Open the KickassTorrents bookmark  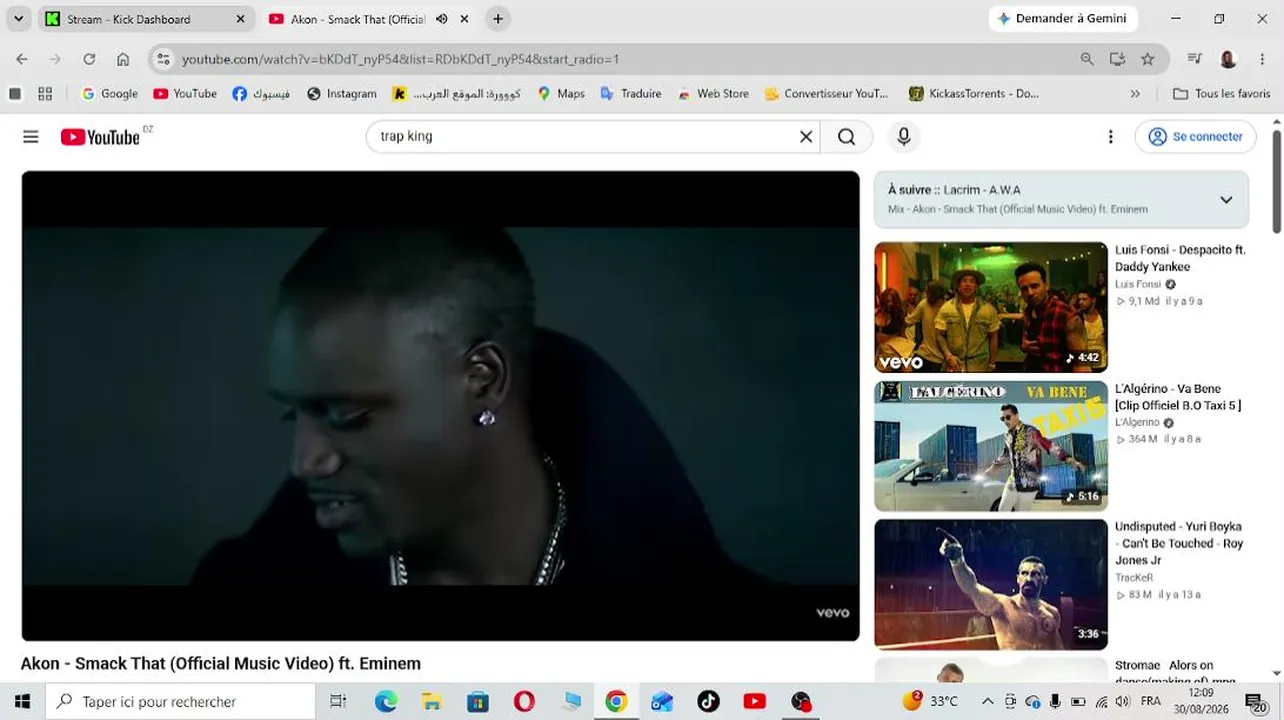pyautogui.click(x=974, y=94)
